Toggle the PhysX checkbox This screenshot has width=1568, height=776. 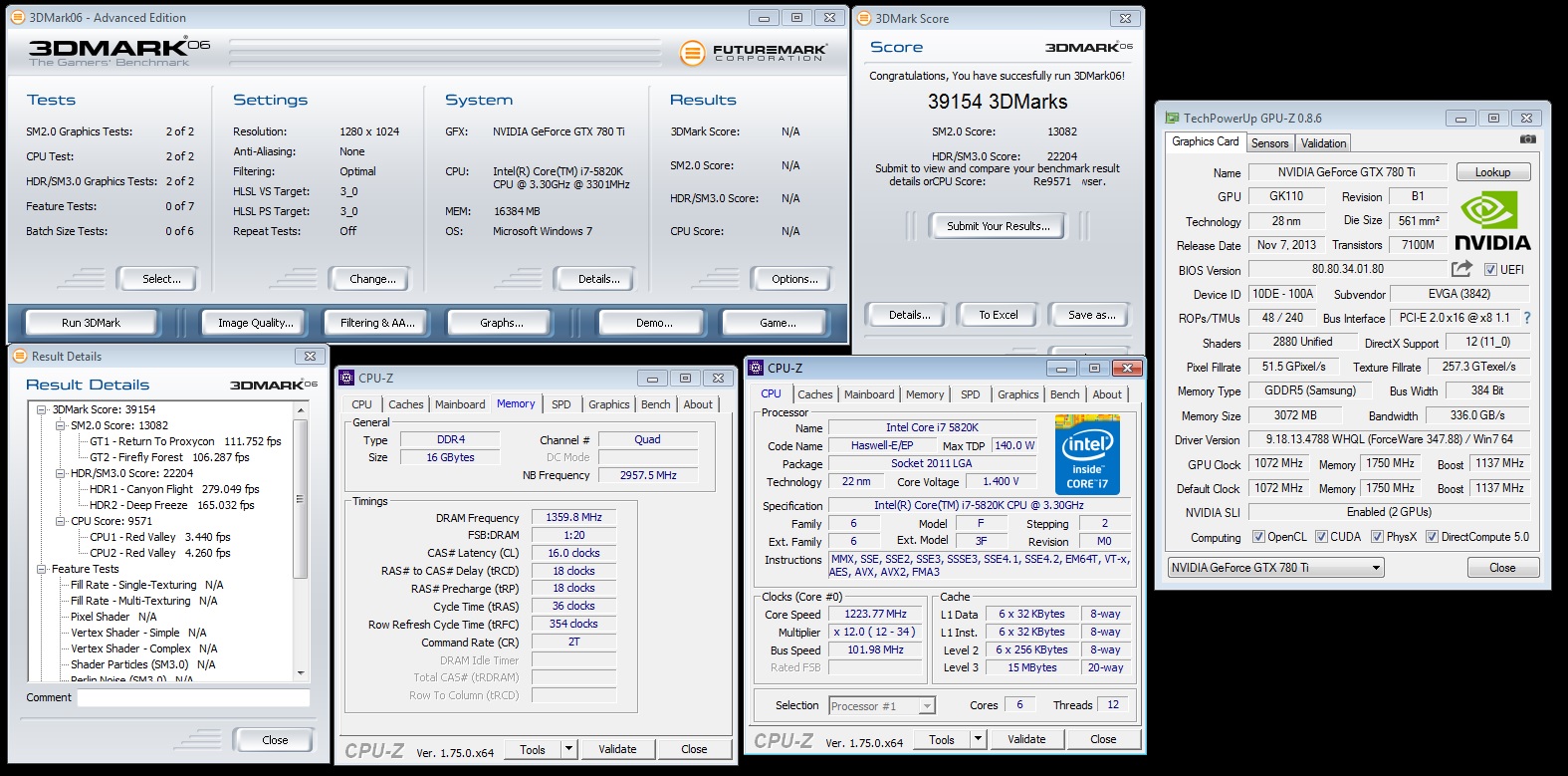tap(1377, 537)
